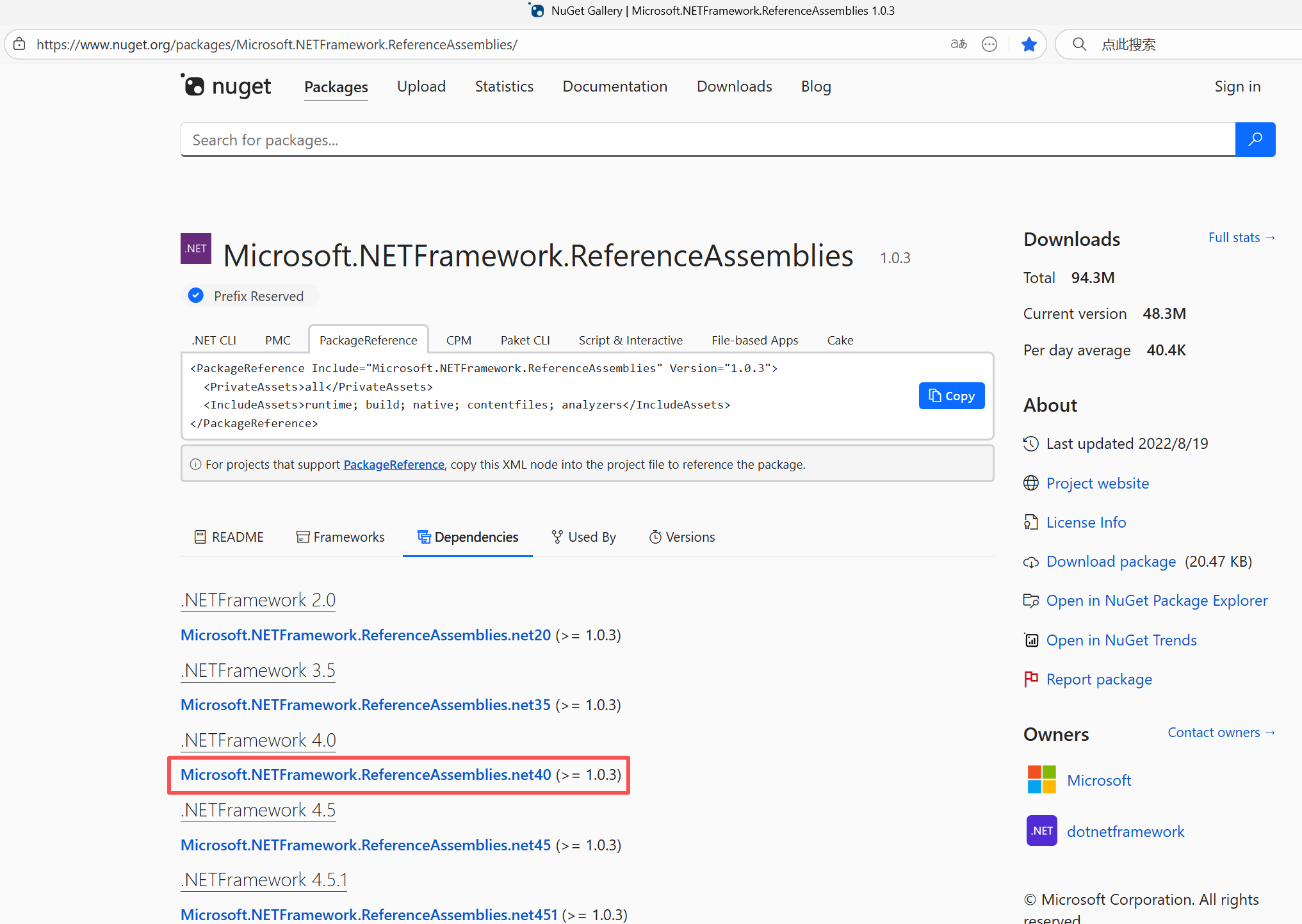Select the Frameworks tab
Viewport: 1302px width, 924px height.
340,537
